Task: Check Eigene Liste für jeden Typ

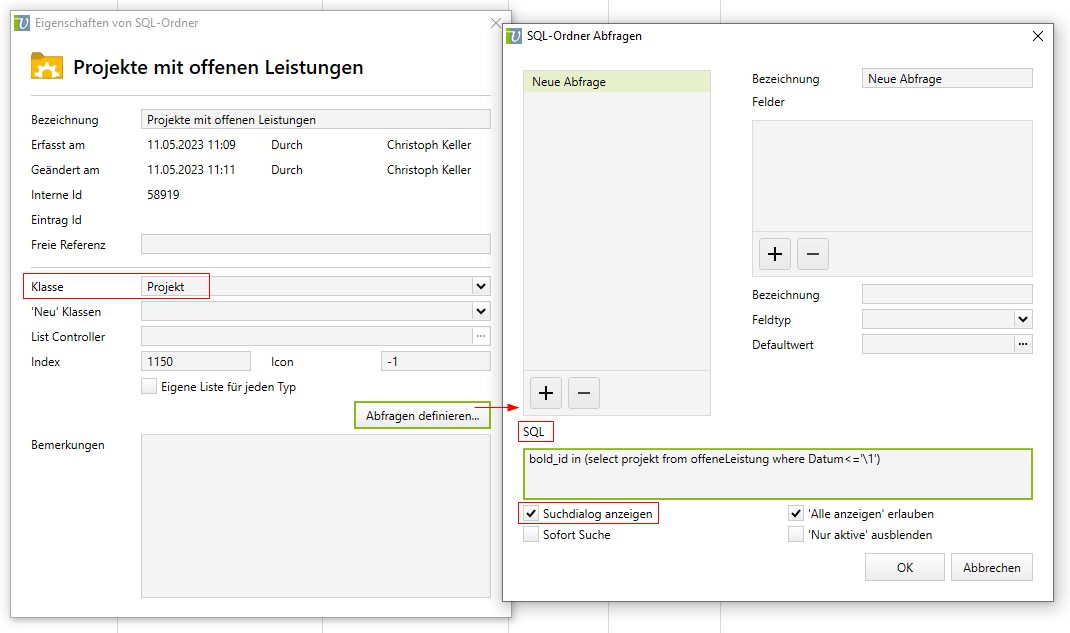Action: 149,387
